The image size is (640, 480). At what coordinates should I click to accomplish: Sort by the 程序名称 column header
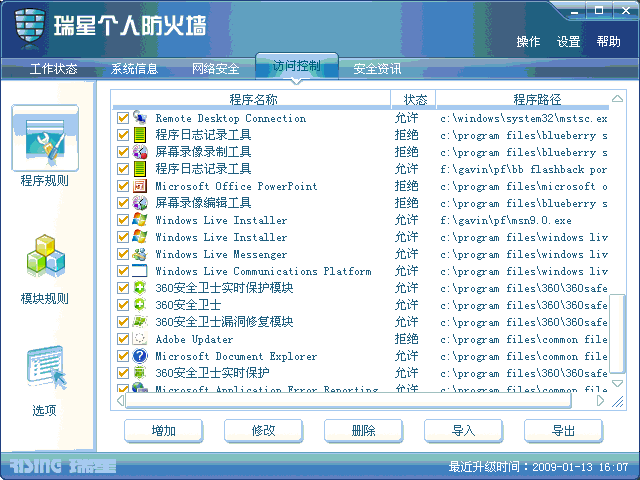coord(251,99)
